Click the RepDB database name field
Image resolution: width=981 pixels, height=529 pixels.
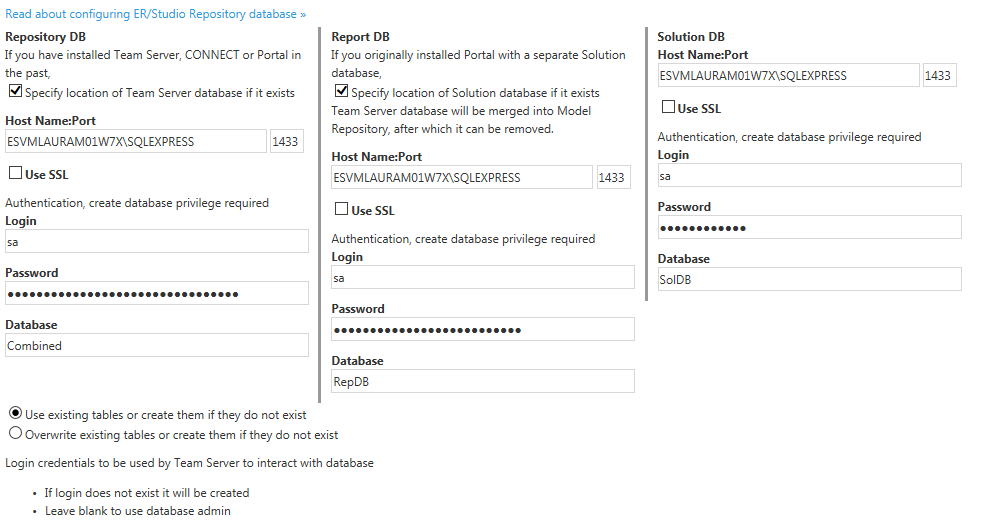[483, 381]
